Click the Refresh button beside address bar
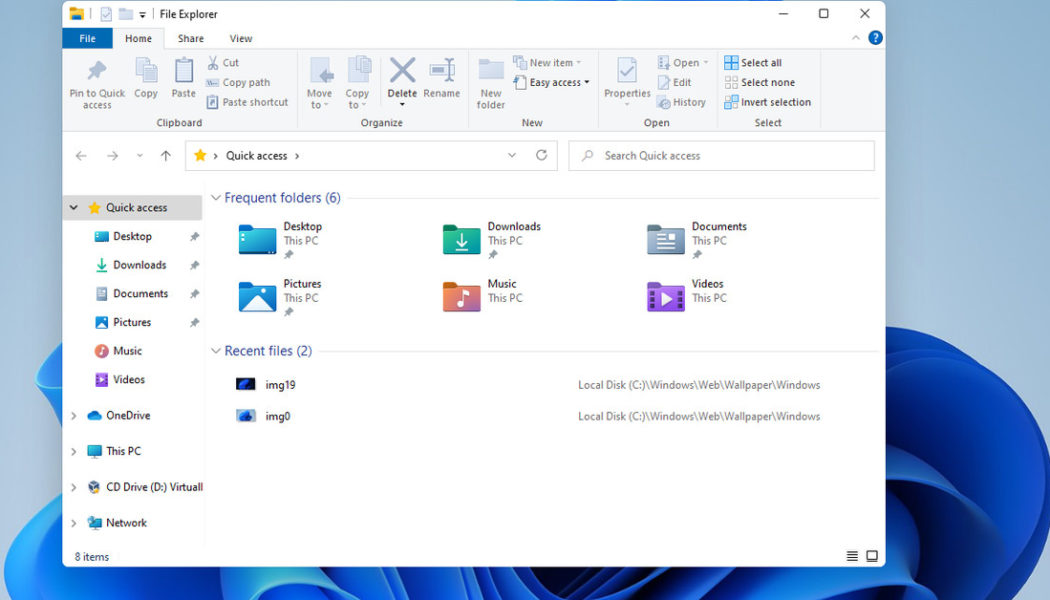This screenshot has height=600, width=1050. (541, 156)
